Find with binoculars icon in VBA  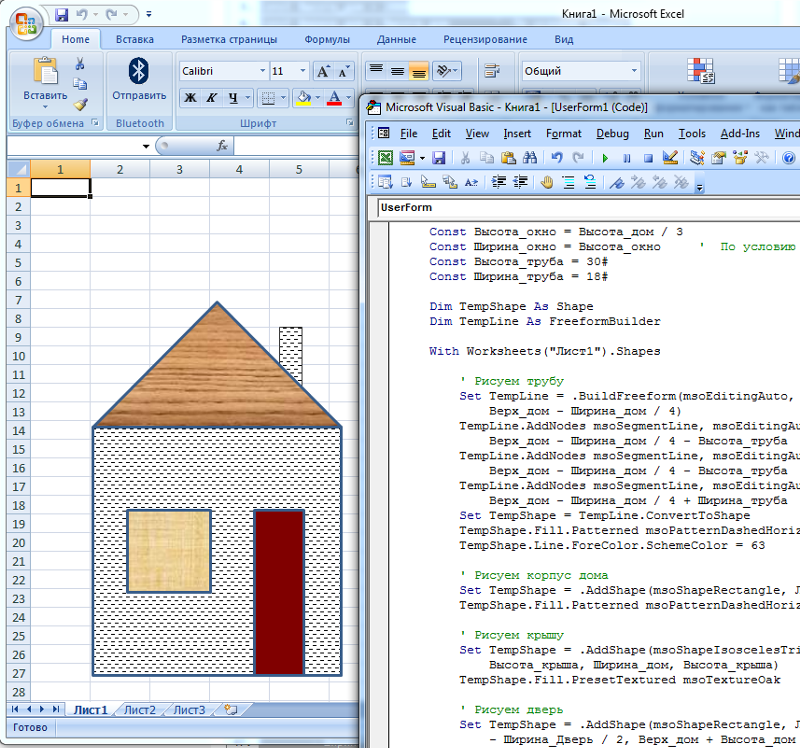pyautogui.click(x=530, y=158)
